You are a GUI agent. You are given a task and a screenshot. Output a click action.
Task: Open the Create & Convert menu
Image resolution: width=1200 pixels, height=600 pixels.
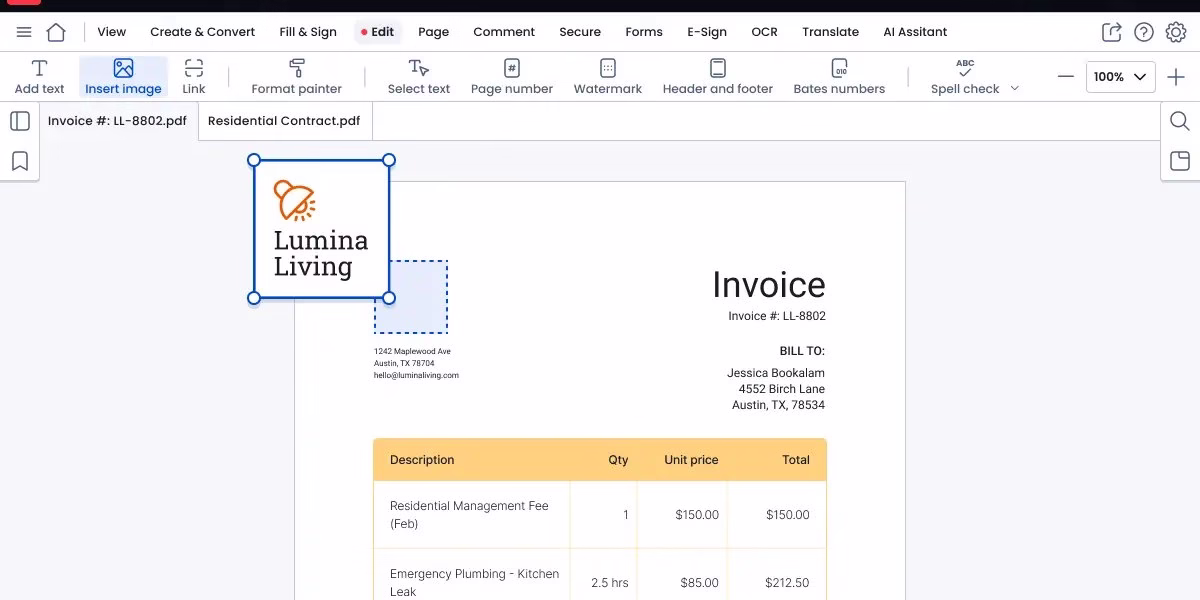pos(203,32)
